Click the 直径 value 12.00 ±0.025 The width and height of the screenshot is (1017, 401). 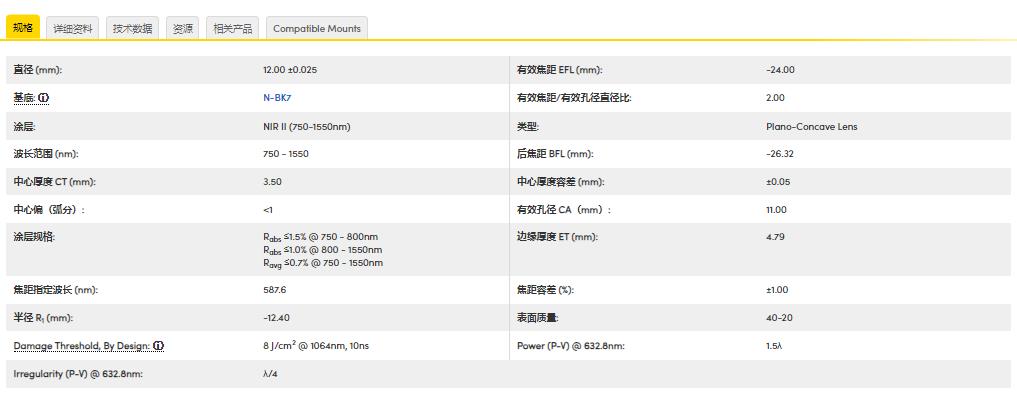pos(290,70)
